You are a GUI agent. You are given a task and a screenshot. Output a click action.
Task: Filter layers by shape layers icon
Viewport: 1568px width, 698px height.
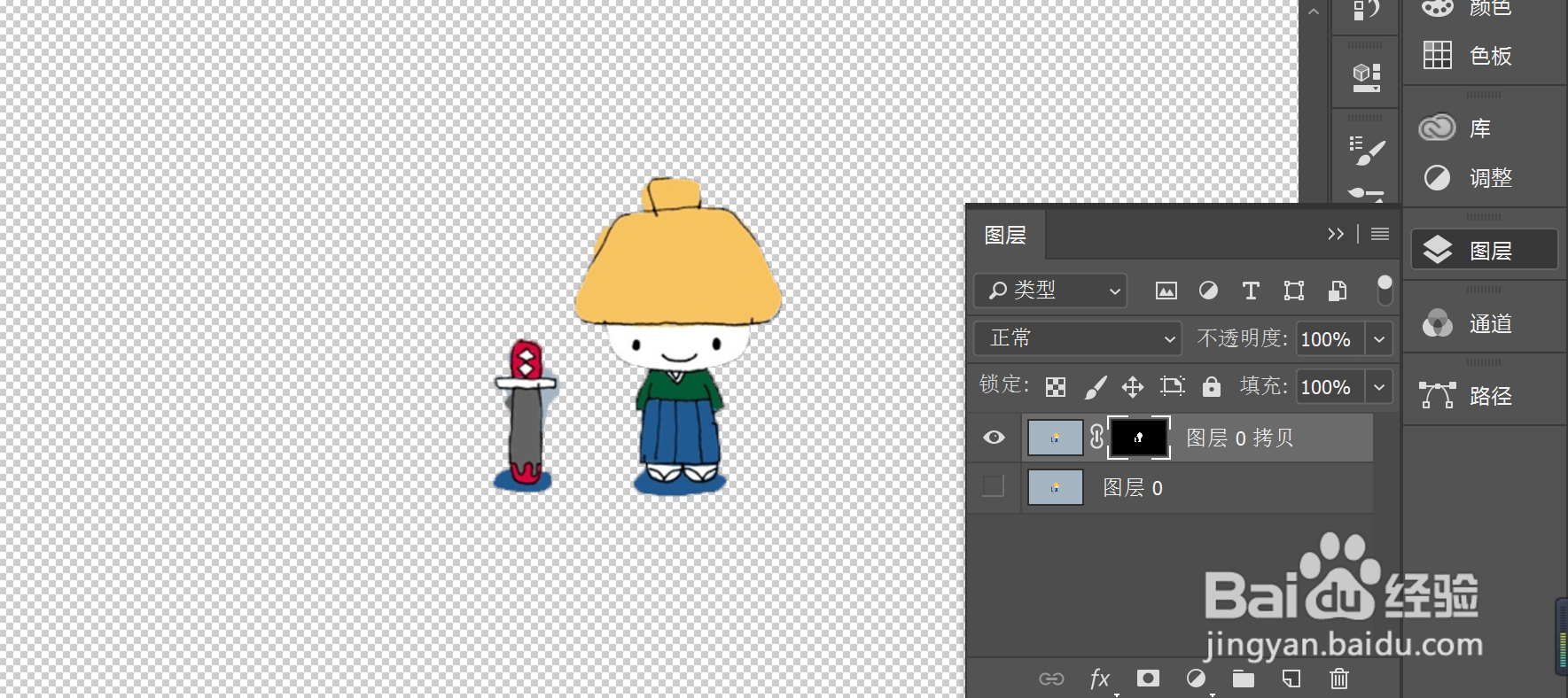click(x=1293, y=291)
